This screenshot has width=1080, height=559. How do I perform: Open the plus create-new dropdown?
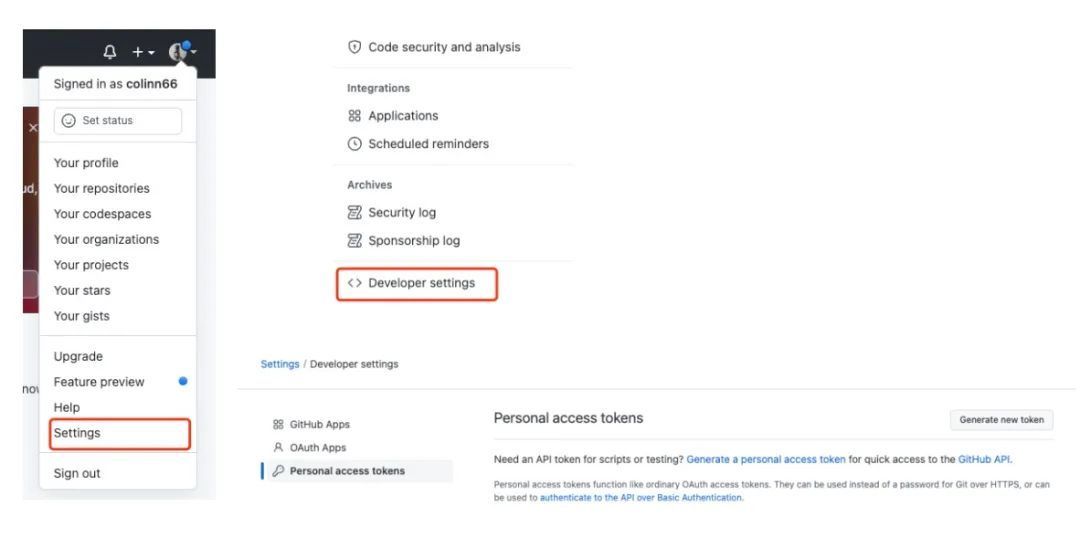(x=144, y=52)
